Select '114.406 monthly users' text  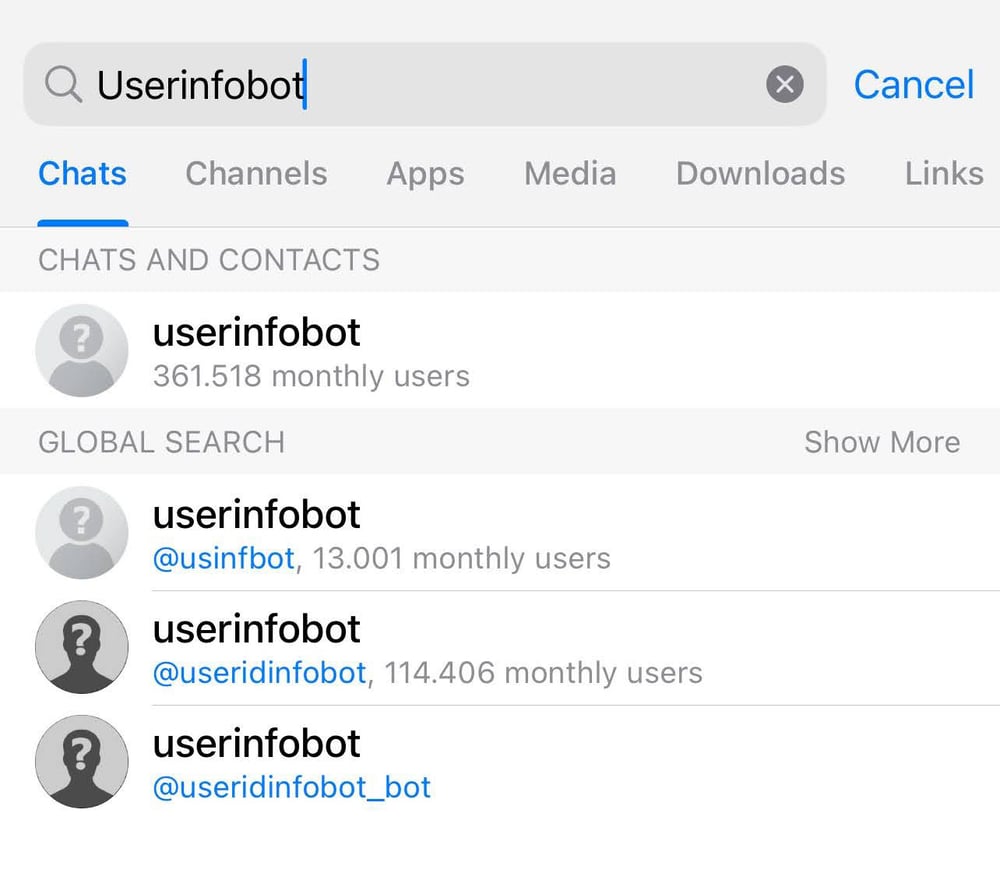[543, 673]
